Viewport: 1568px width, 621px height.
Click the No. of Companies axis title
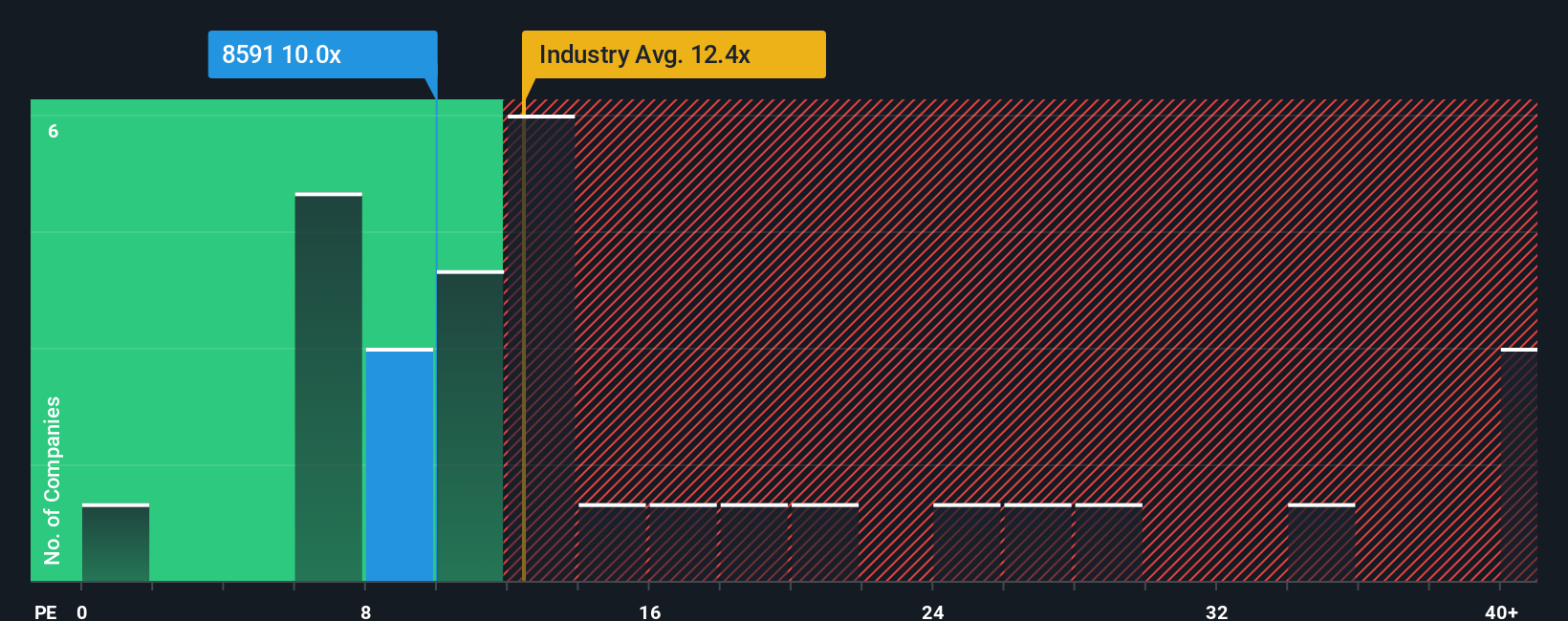[53, 481]
